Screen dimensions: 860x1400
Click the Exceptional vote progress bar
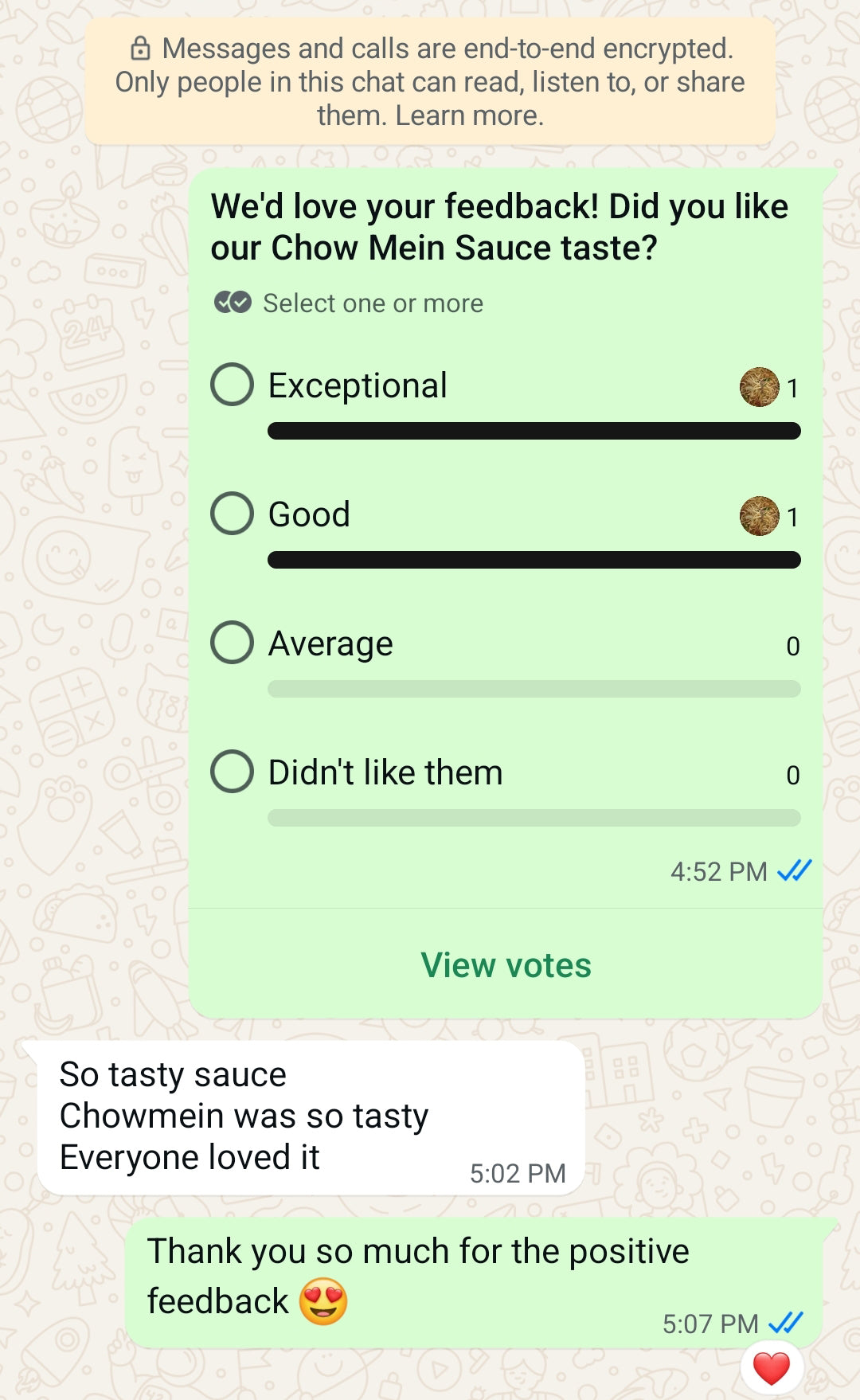[534, 431]
